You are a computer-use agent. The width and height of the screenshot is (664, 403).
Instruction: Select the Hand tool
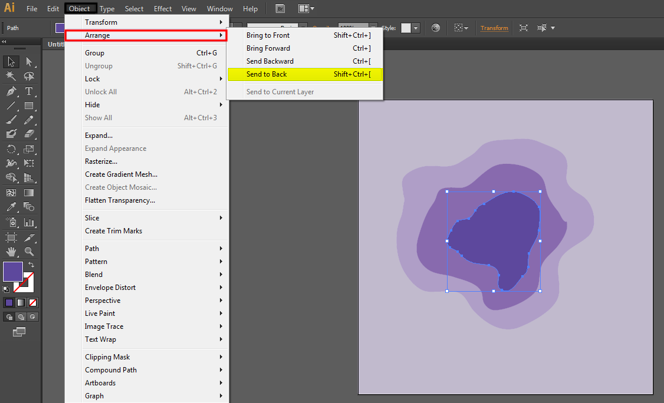point(11,252)
